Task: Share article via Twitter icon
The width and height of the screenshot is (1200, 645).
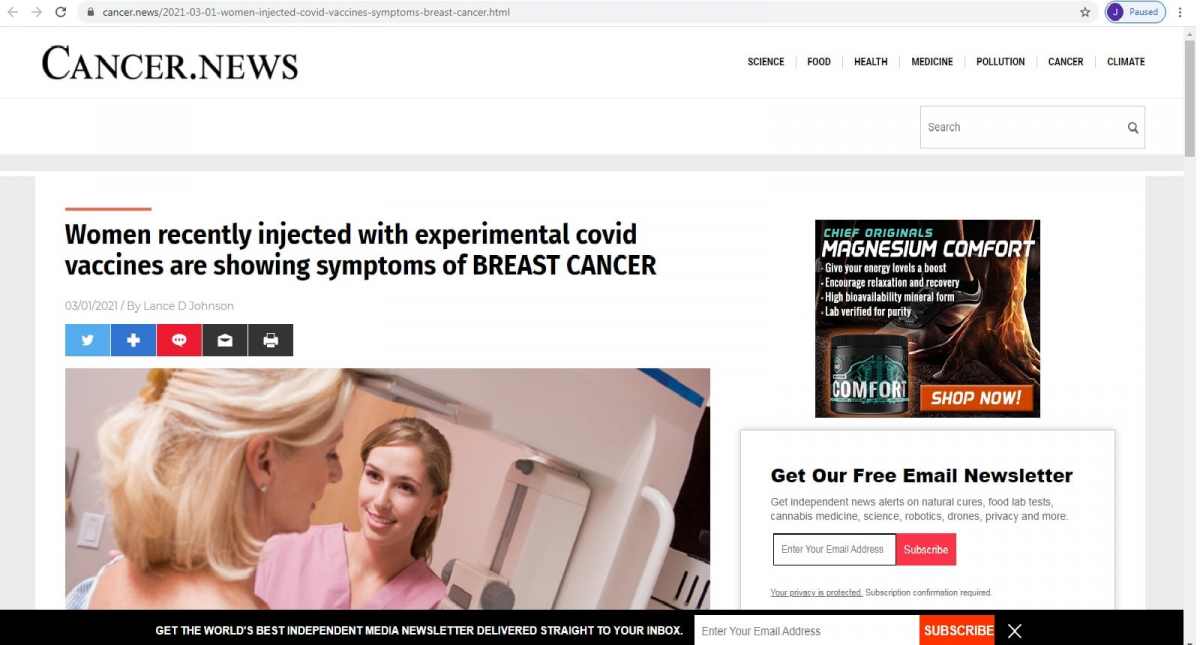Action: point(87,340)
